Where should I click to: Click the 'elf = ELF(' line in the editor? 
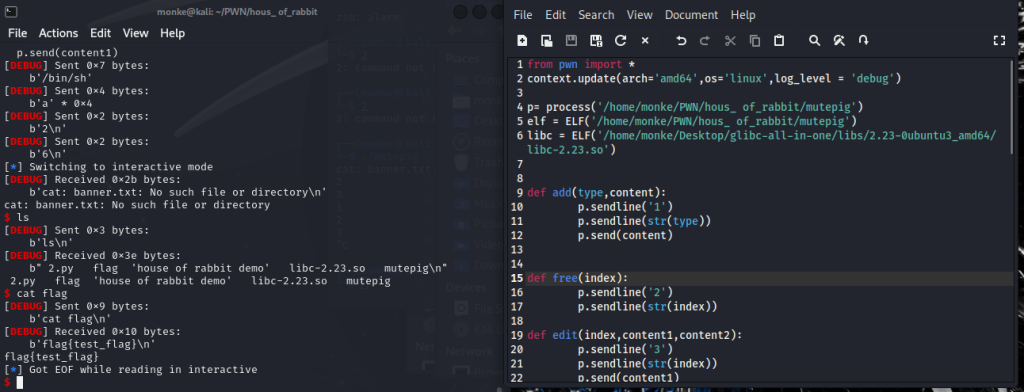coord(692,121)
